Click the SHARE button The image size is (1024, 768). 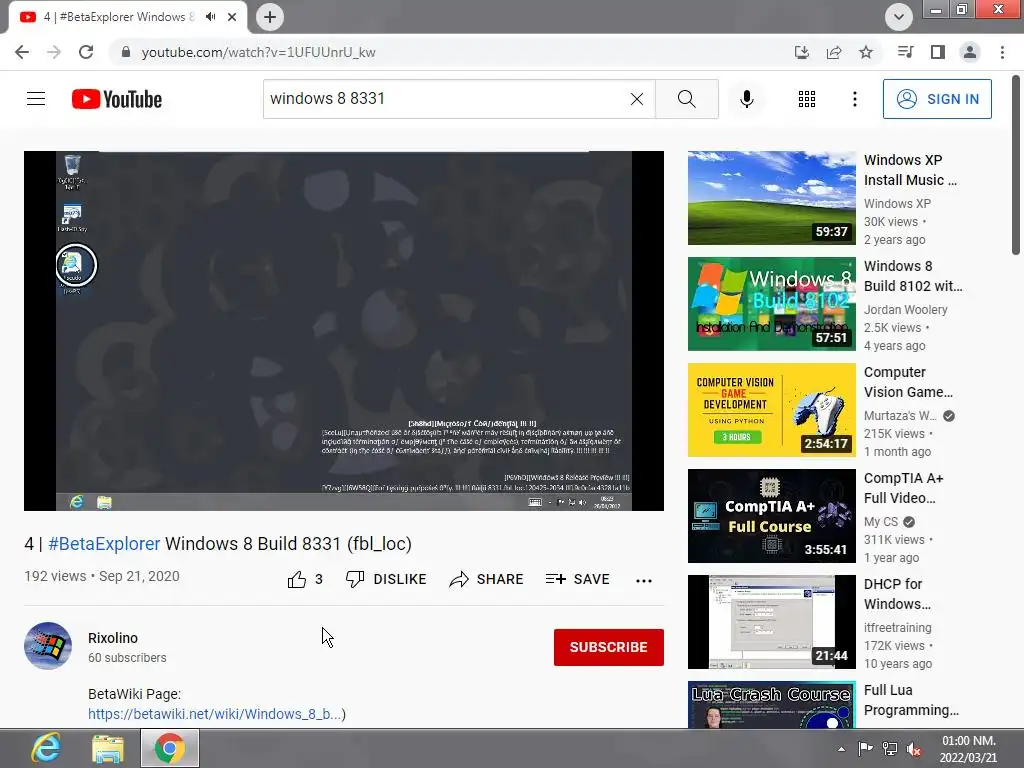click(487, 579)
